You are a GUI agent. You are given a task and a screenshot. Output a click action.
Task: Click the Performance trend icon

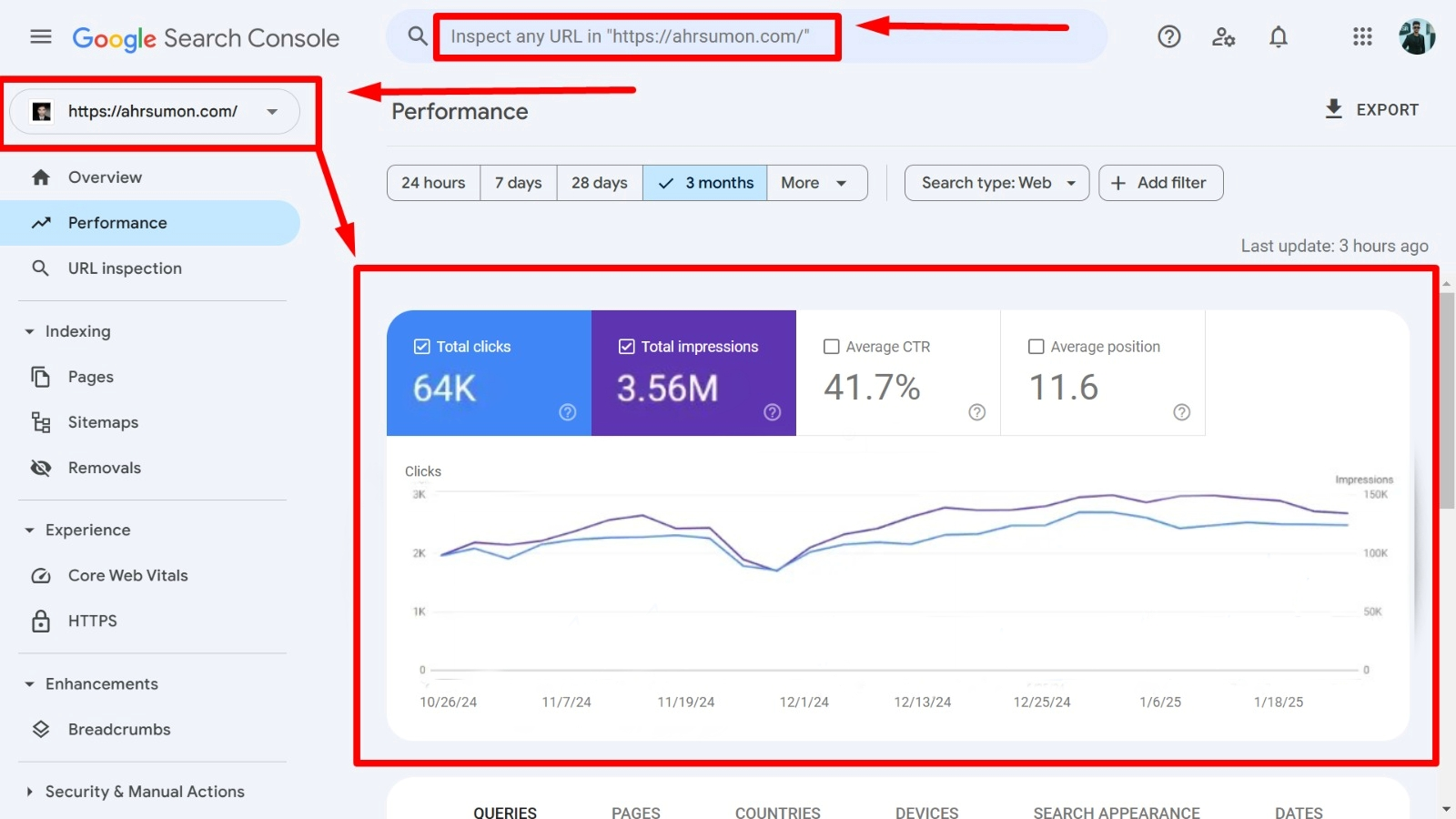tap(41, 223)
